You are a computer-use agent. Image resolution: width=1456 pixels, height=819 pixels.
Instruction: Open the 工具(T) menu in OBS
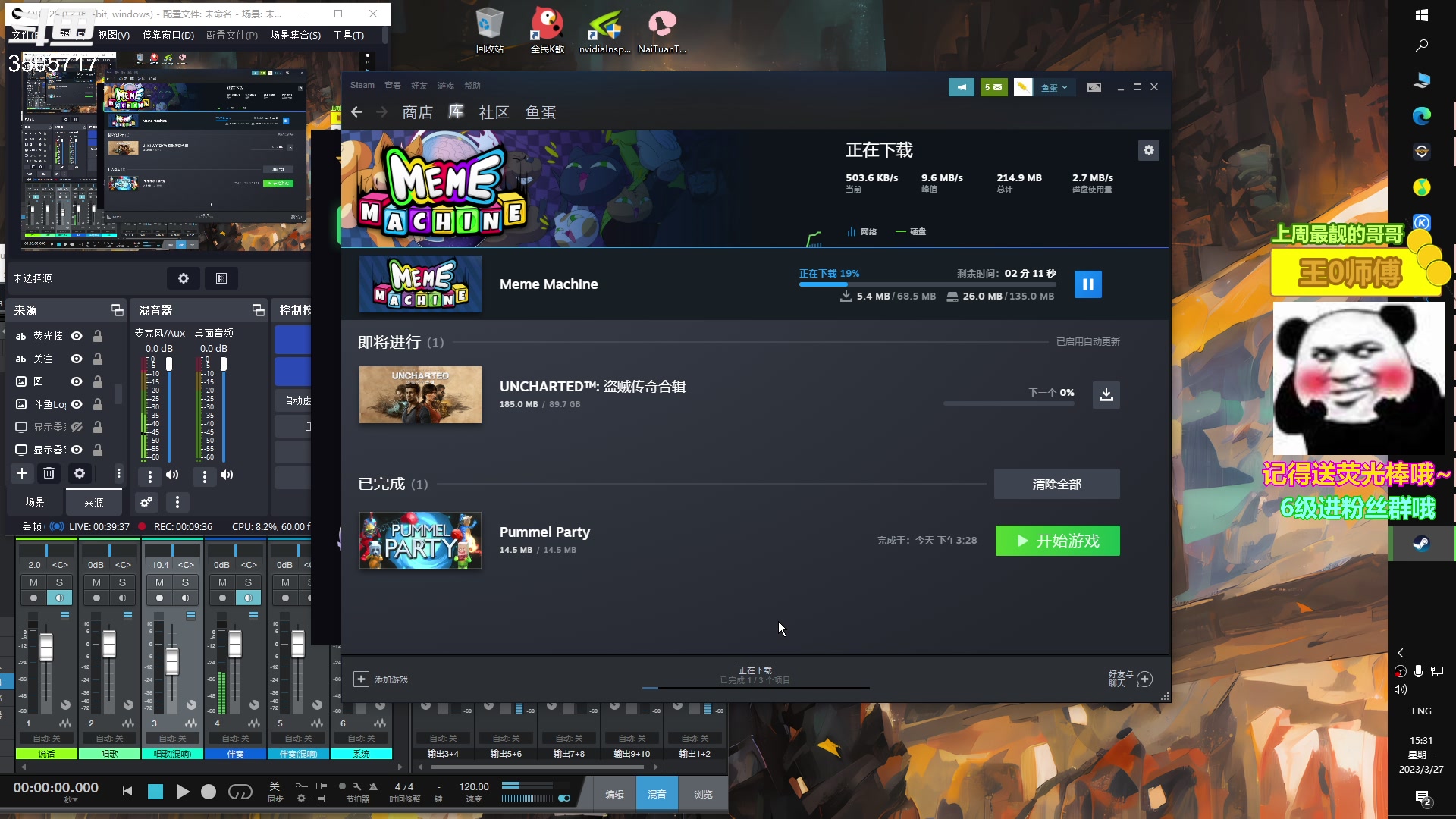pyautogui.click(x=349, y=35)
